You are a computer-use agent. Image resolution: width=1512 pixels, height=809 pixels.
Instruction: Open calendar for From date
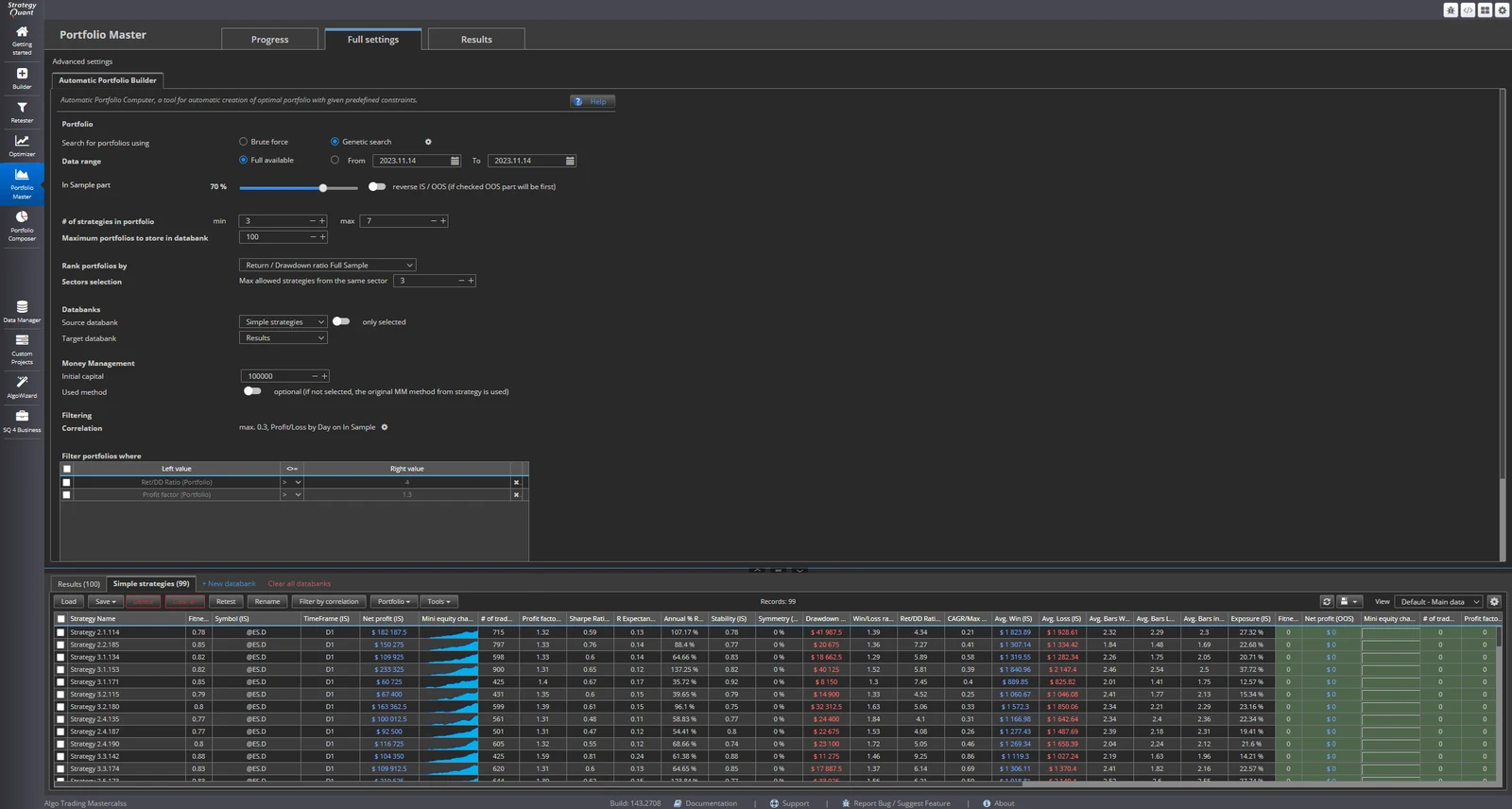pyautogui.click(x=455, y=161)
